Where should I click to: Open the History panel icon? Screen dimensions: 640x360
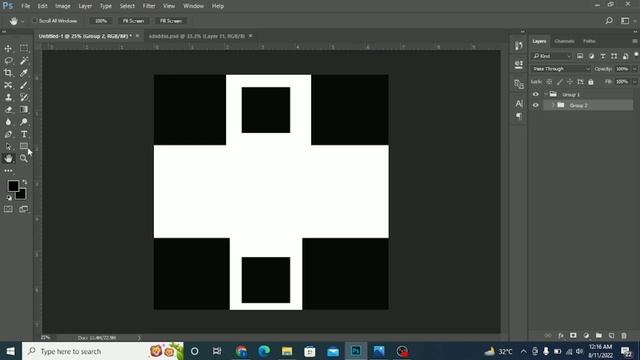(x=519, y=46)
